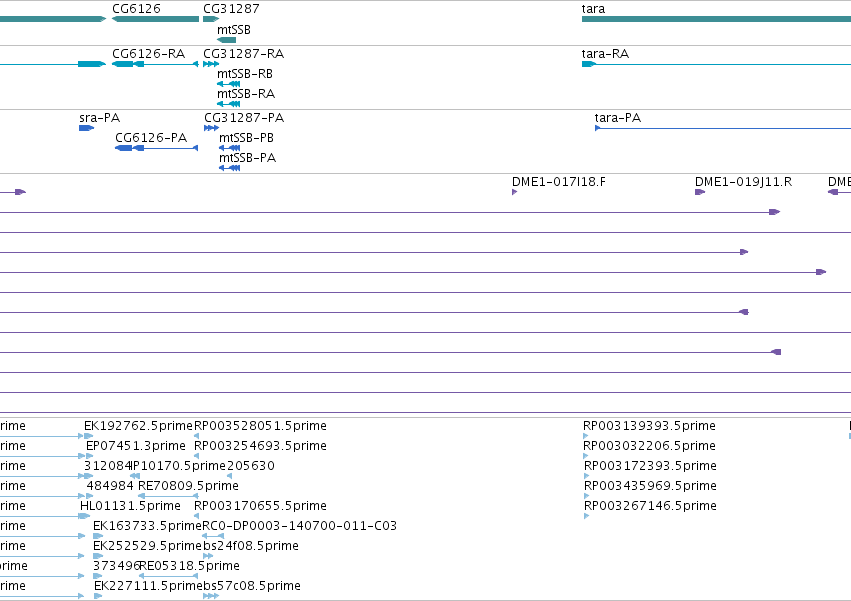851x601 pixels.
Task: Open the tara-RA transcript label
Action: click(x=605, y=54)
